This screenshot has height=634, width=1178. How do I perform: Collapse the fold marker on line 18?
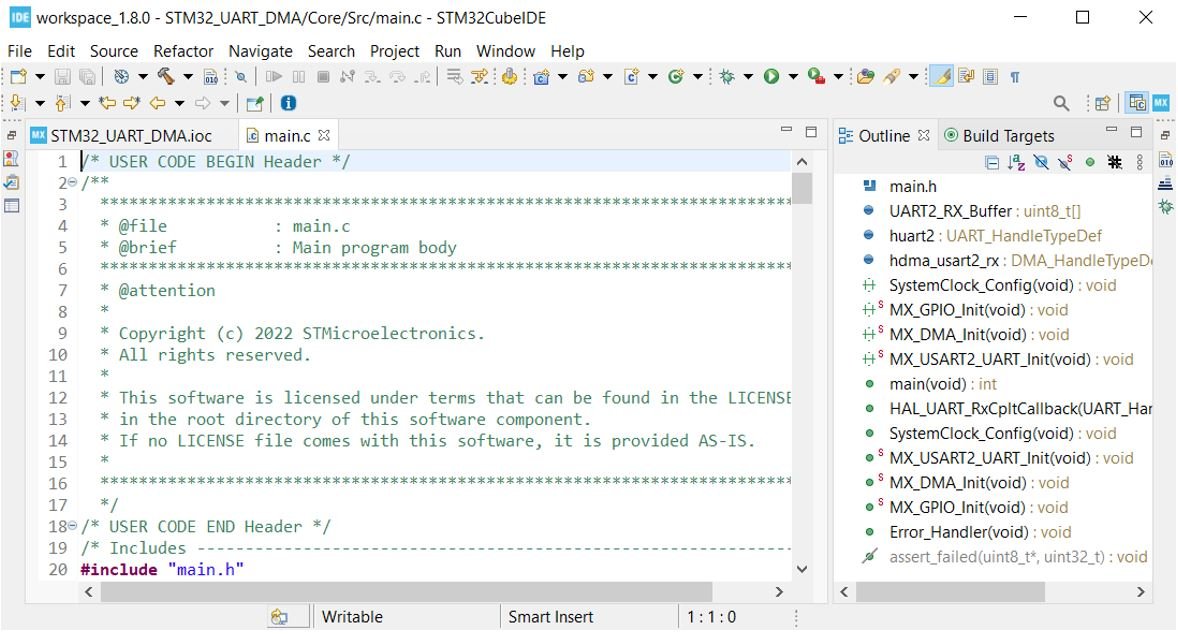click(73, 526)
